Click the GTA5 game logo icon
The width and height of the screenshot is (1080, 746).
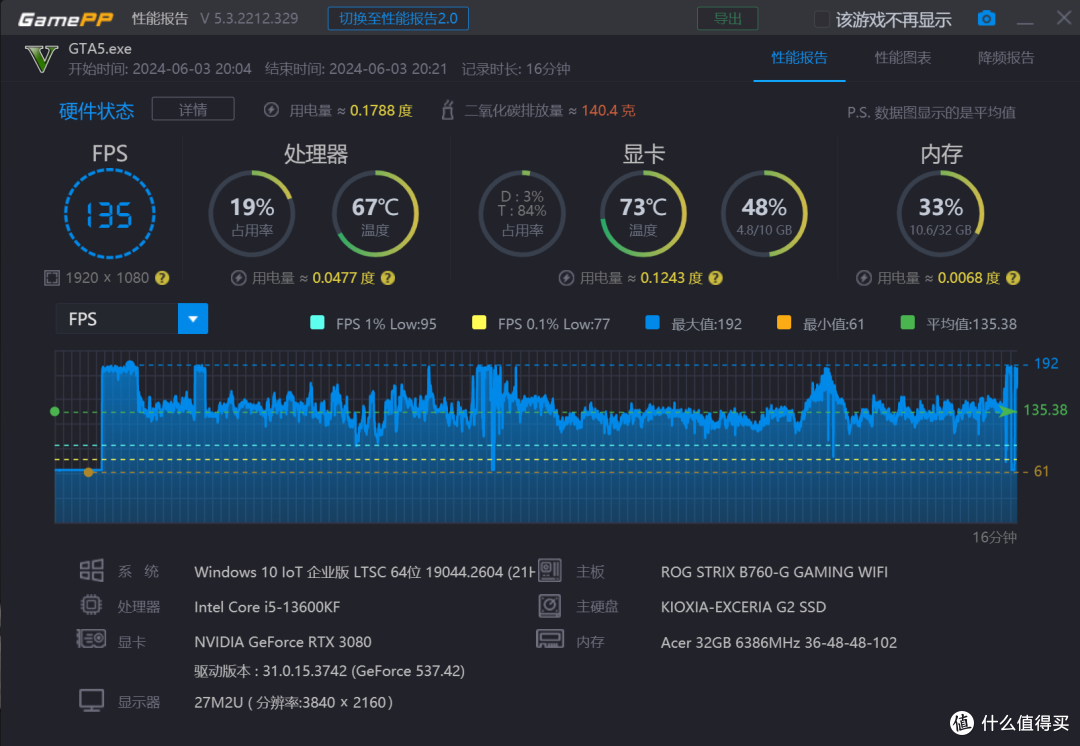tap(41, 59)
